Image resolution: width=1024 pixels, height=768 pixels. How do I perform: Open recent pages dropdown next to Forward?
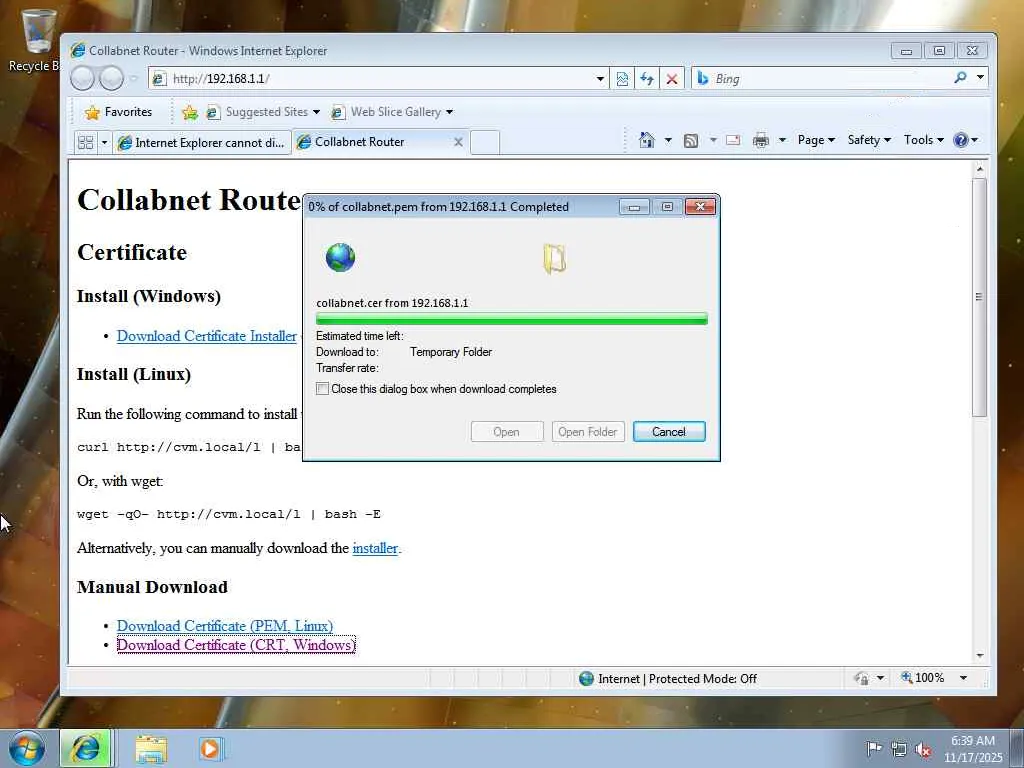[133, 79]
